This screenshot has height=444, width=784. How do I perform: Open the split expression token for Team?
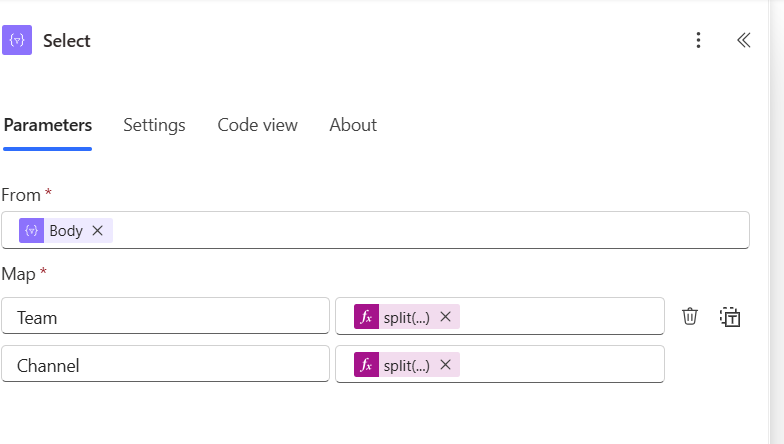[406, 317]
